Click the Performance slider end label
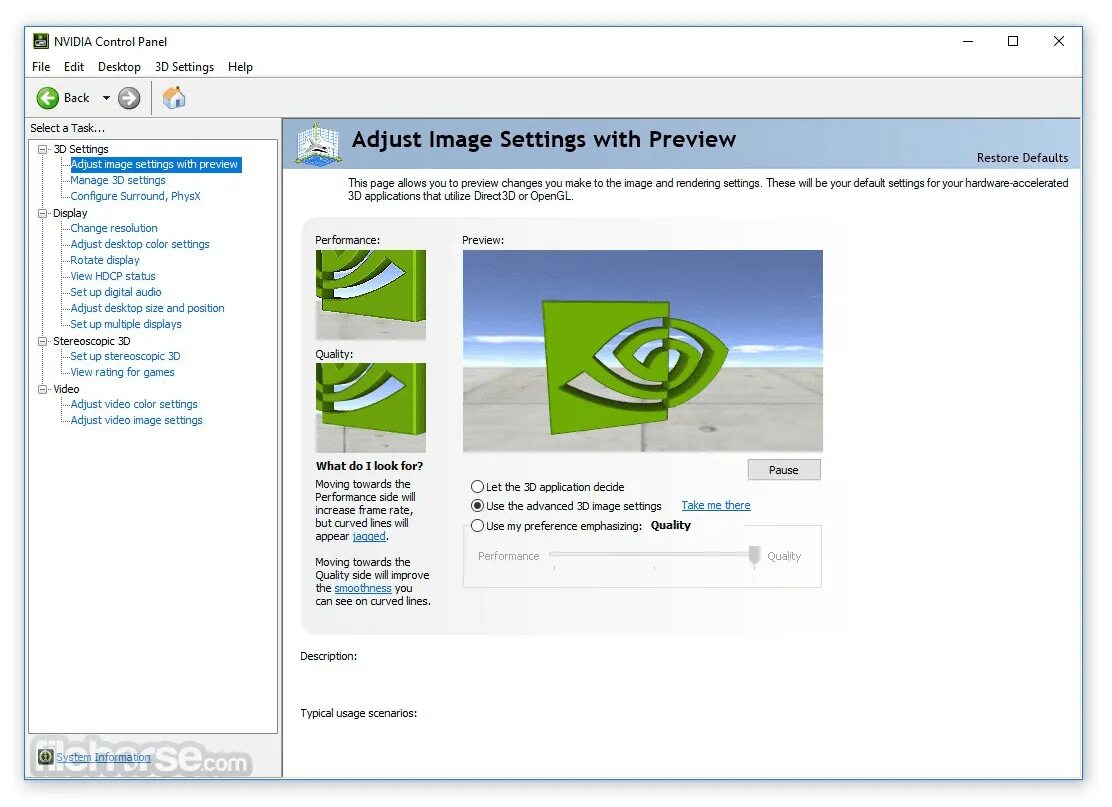This screenshot has width=1112, height=807. (x=508, y=556)
